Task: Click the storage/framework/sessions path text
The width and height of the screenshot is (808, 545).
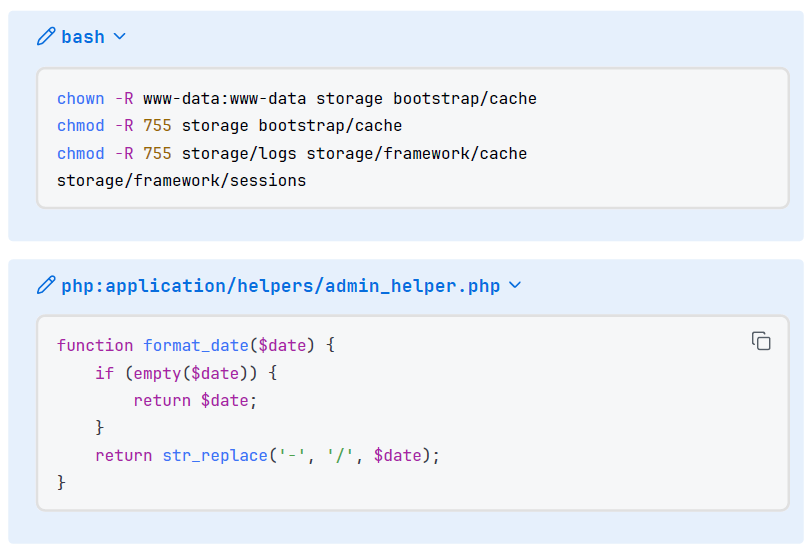Action: coord(181,181)
